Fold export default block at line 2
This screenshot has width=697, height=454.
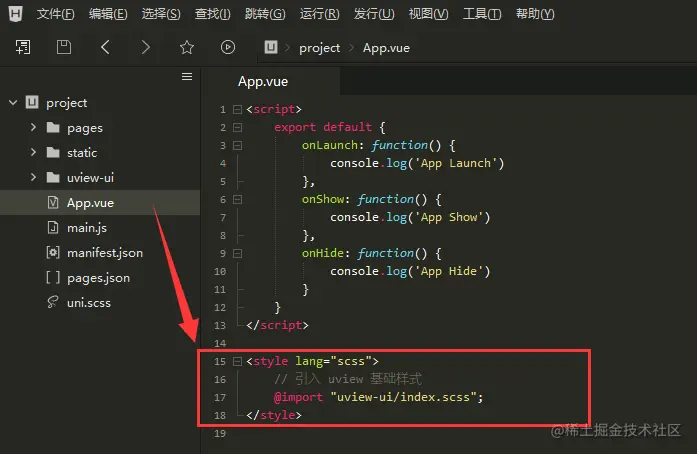[237, 128]
